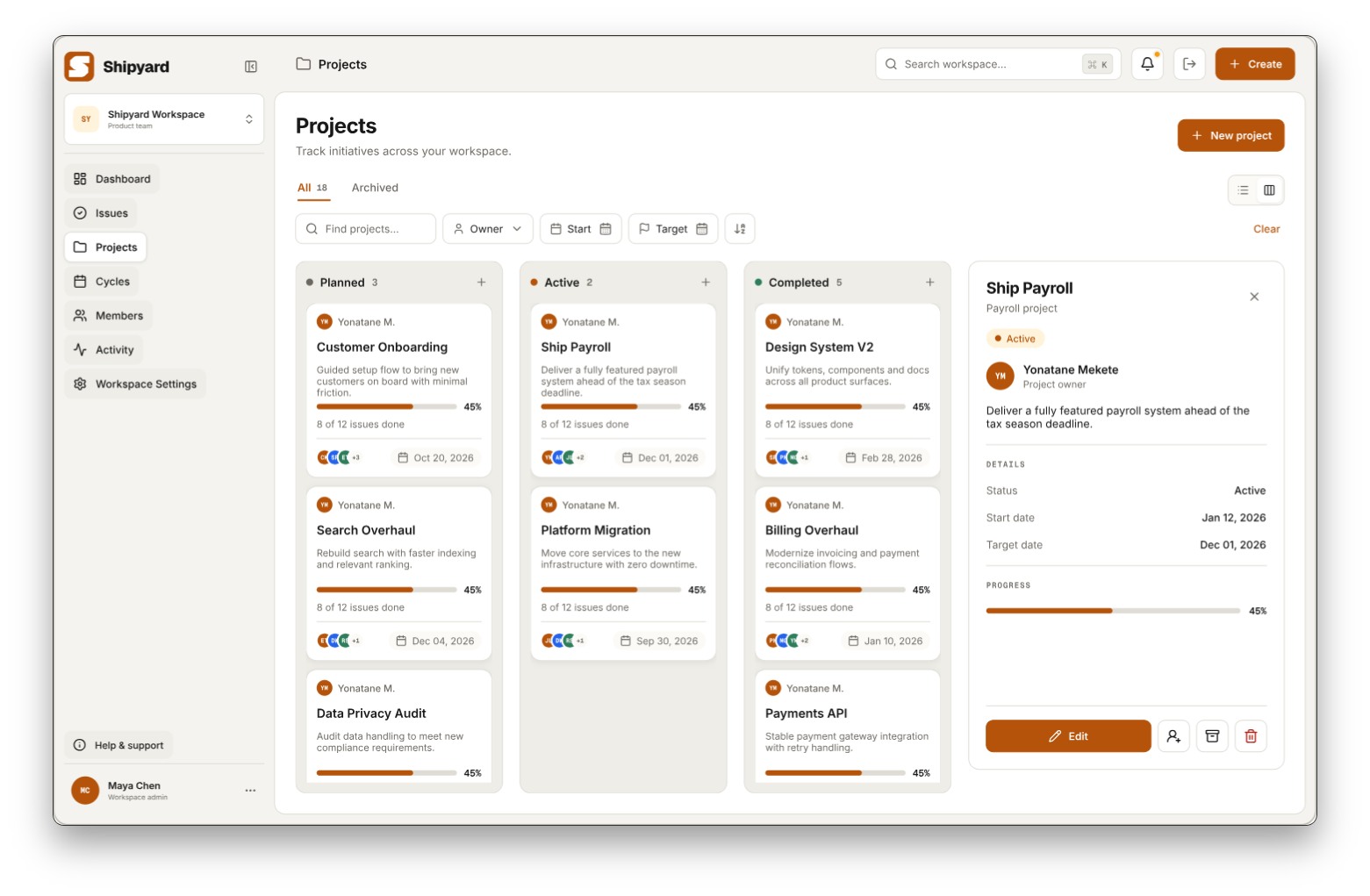Viewport: 1370px width, 896px height.
Task: Open the notifications bell
Action: (x=1147, y=64)
